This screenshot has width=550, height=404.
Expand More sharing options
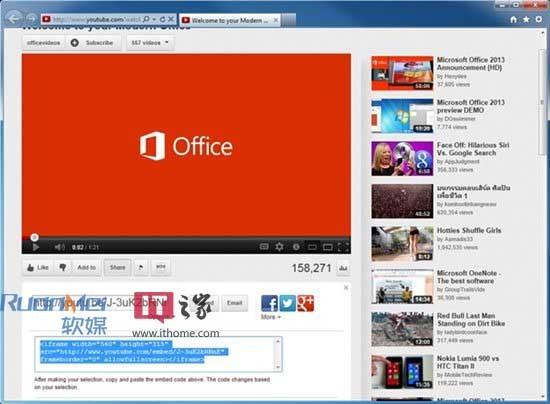pos(271,317)
